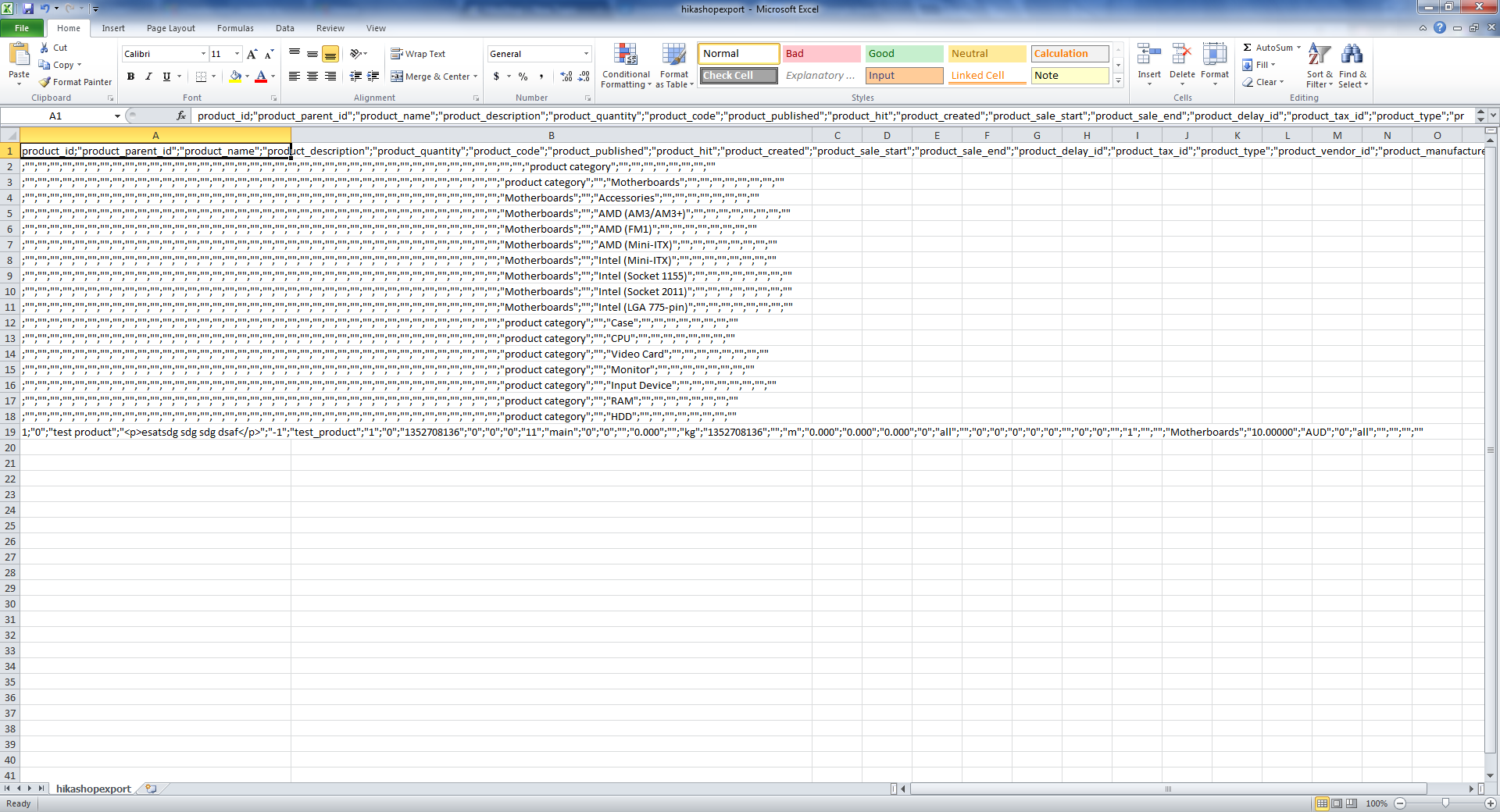Click the Copy button
Image resolution: width=1500 pixels, height=812 pixels.
(x=58, y=65)
